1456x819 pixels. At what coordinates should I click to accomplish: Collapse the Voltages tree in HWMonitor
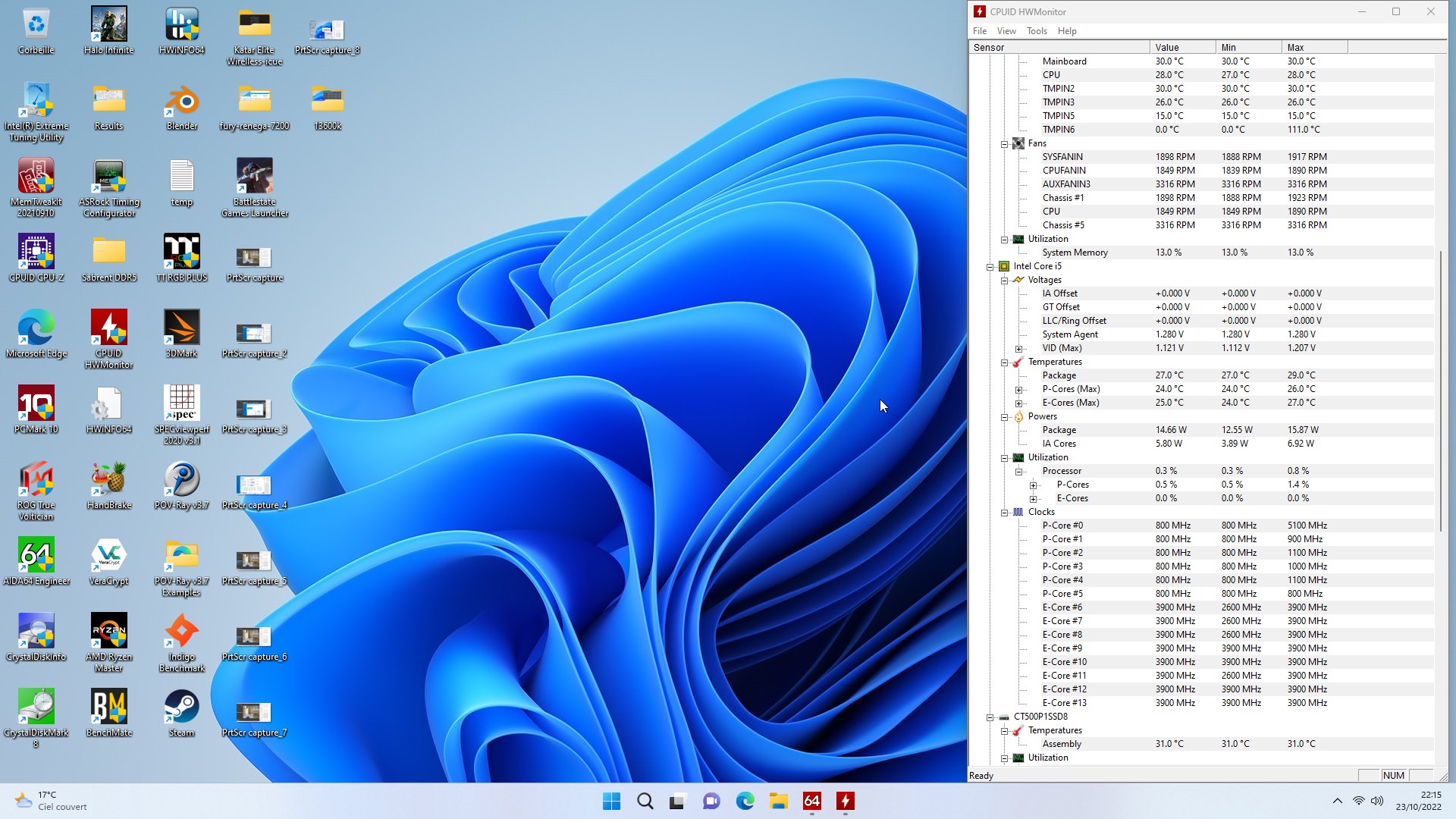(x=1004, y=279)
